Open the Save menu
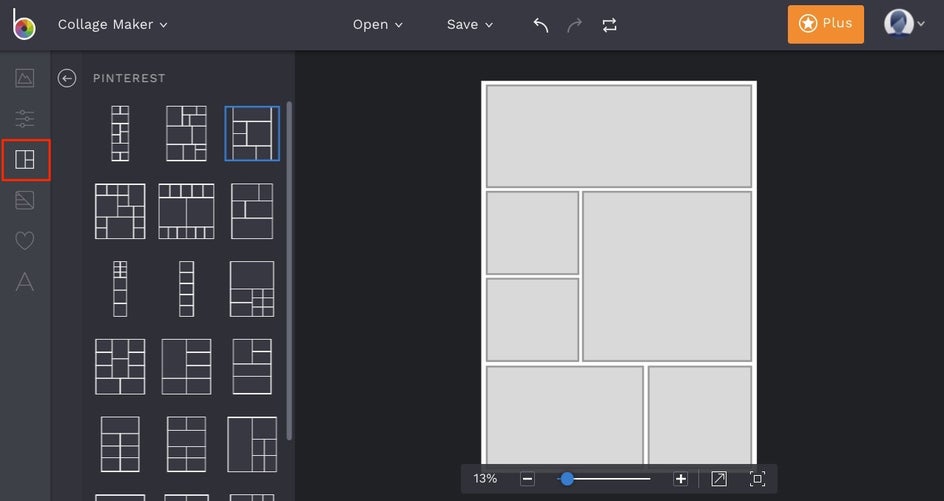The image size is (944, 501). tap(470, 25)
